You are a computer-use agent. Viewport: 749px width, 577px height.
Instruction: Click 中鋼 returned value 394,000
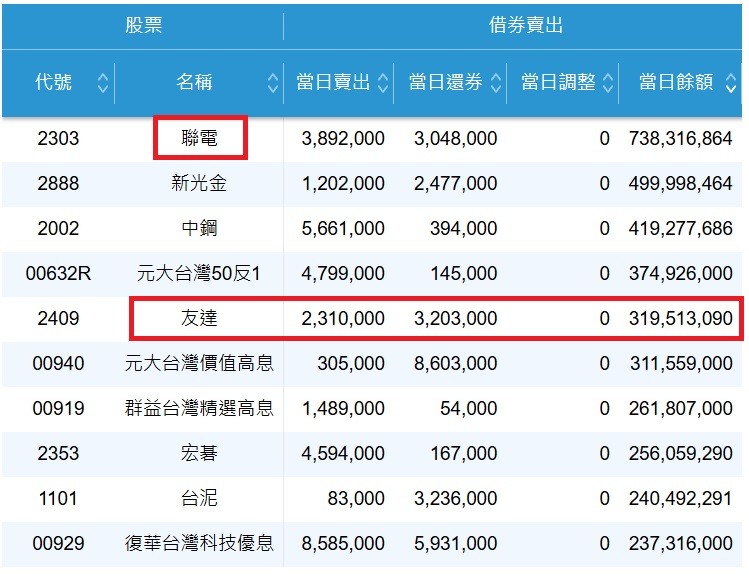click(x=463, y=228)
